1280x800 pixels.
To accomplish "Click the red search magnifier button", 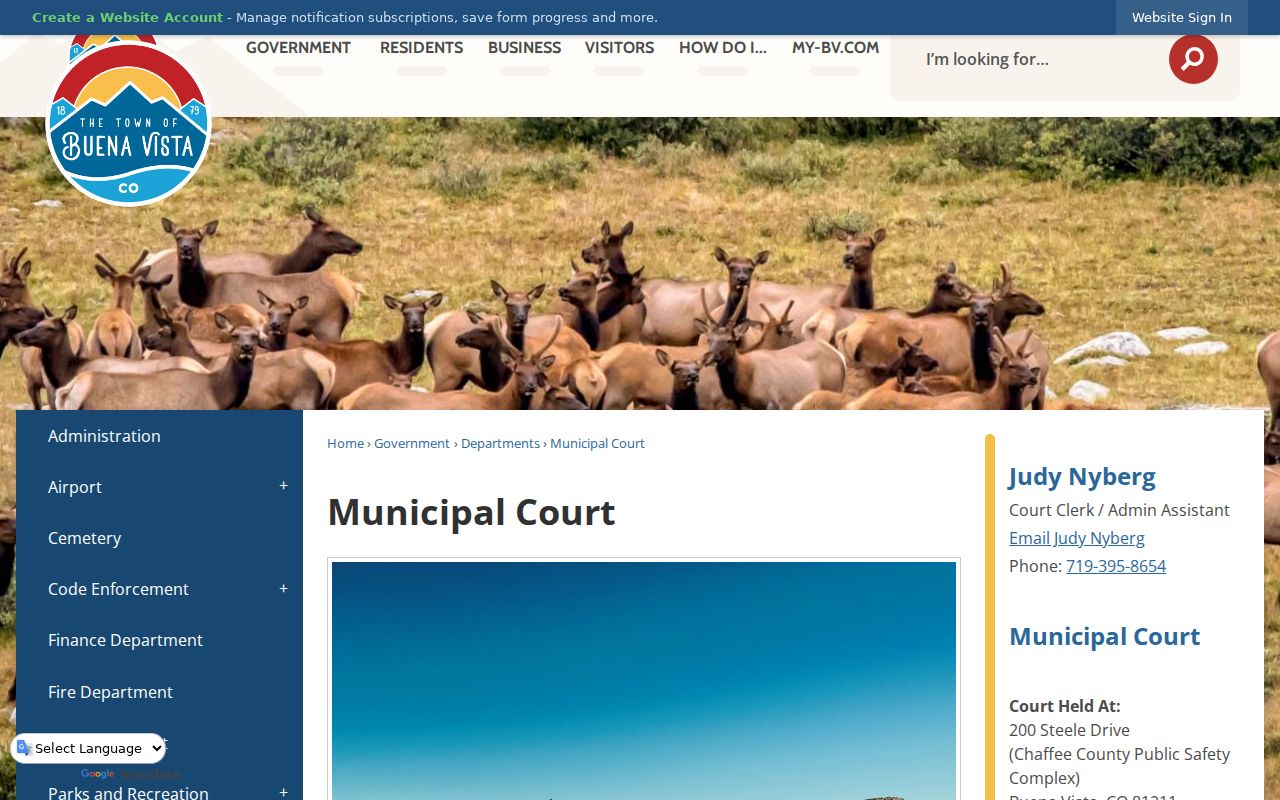I will click(1193, 59).
